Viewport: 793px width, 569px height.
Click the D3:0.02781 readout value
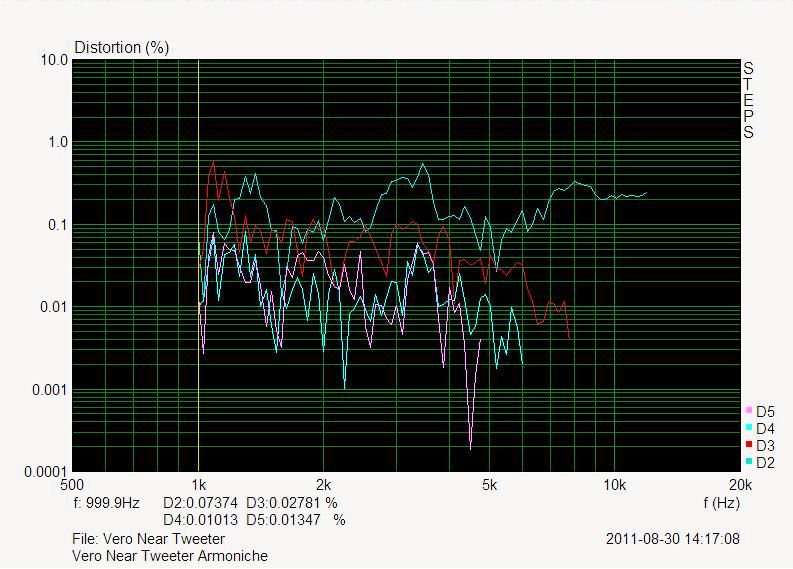point(283,503)
